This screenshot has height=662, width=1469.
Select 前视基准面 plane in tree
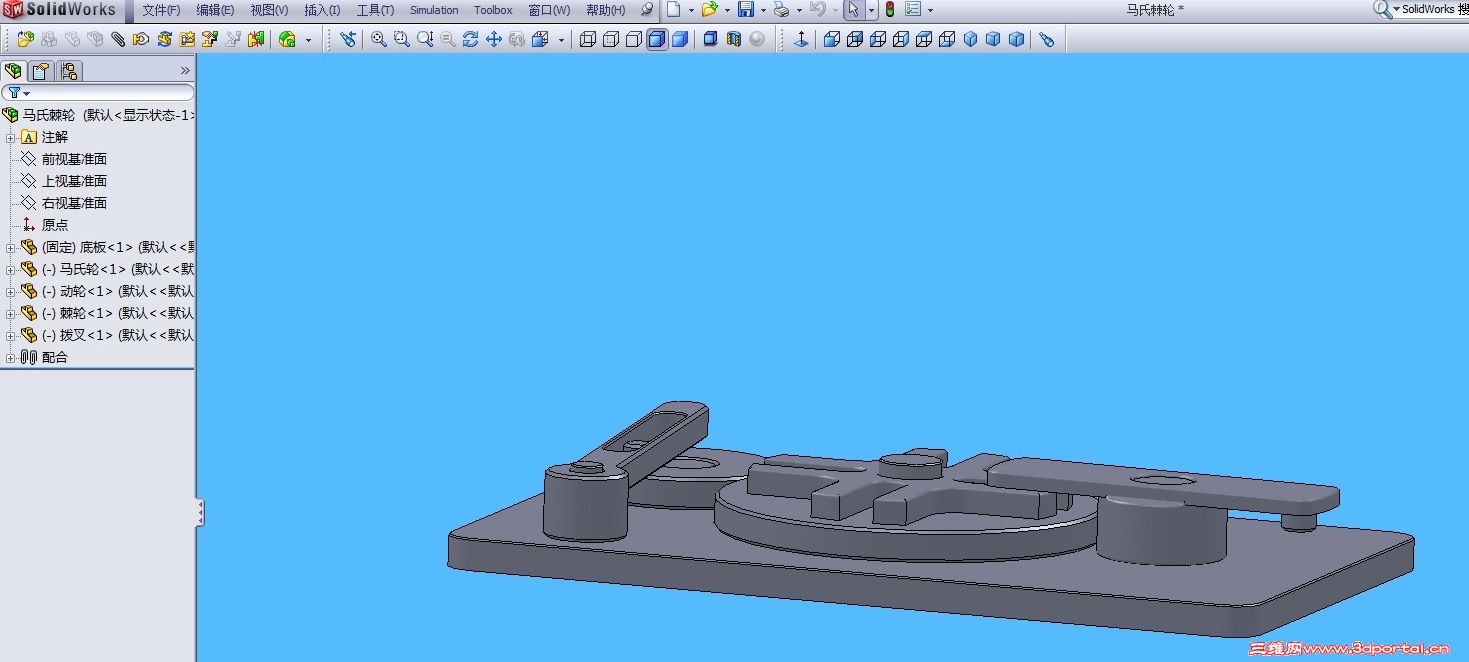click(74, 159)
